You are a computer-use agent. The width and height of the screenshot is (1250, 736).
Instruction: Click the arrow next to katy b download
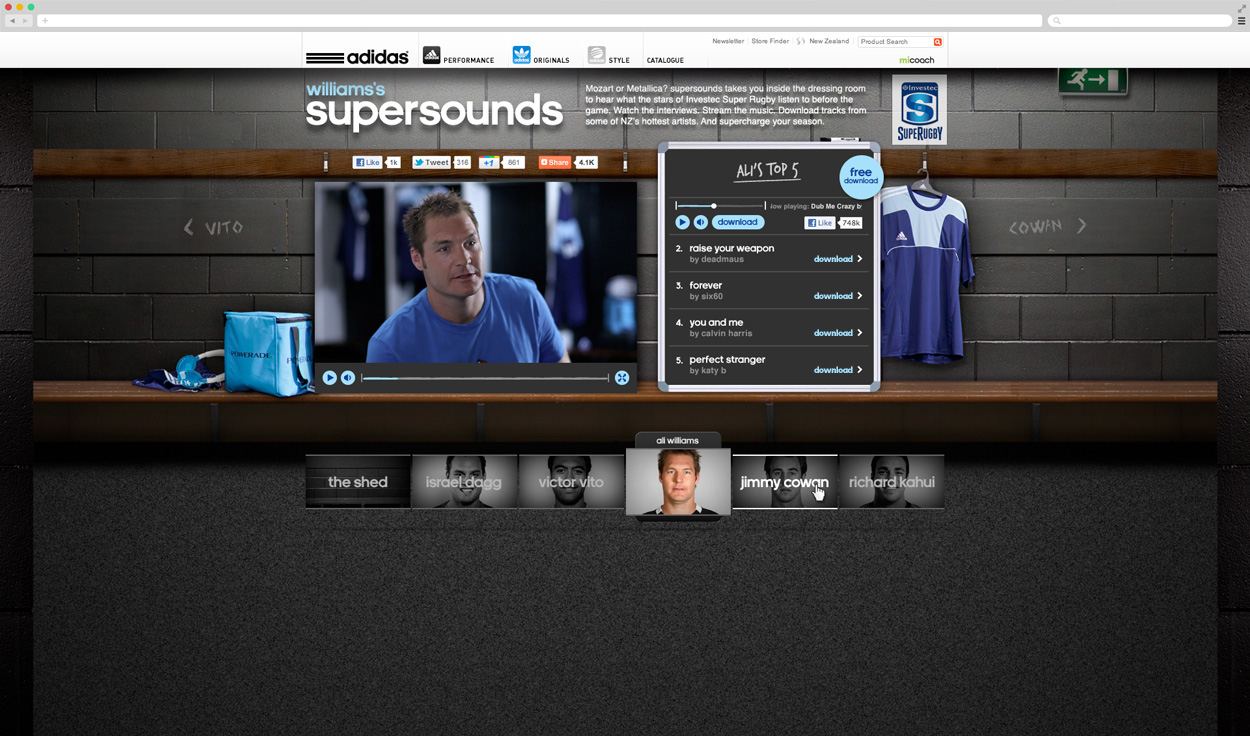click(859, 370)
